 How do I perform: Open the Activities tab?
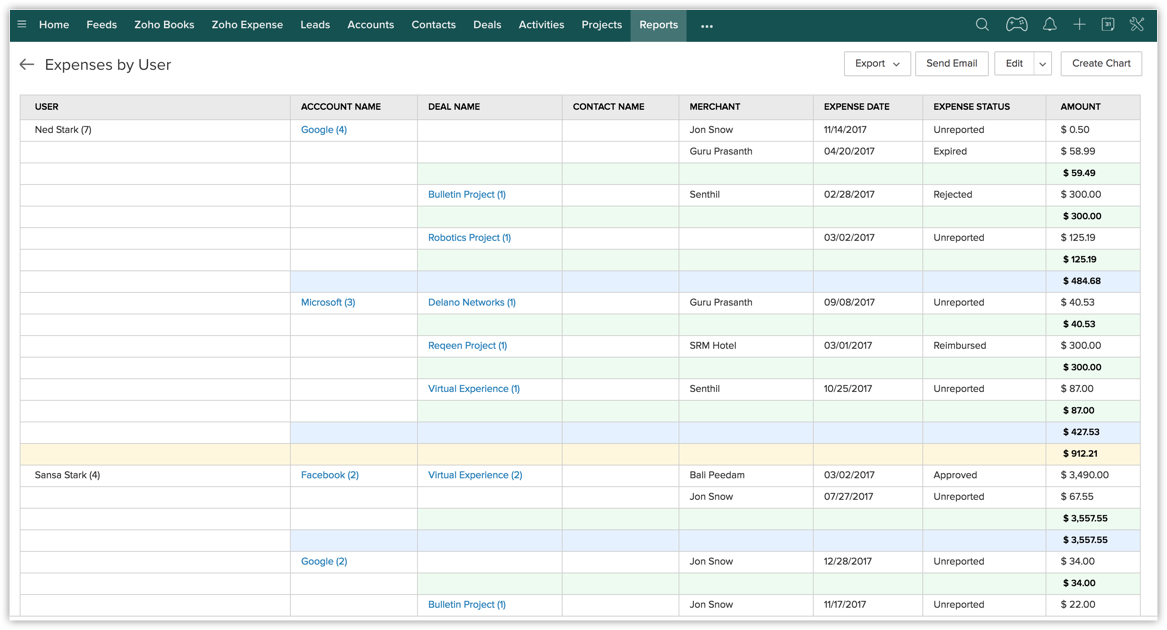coord(541,25)
